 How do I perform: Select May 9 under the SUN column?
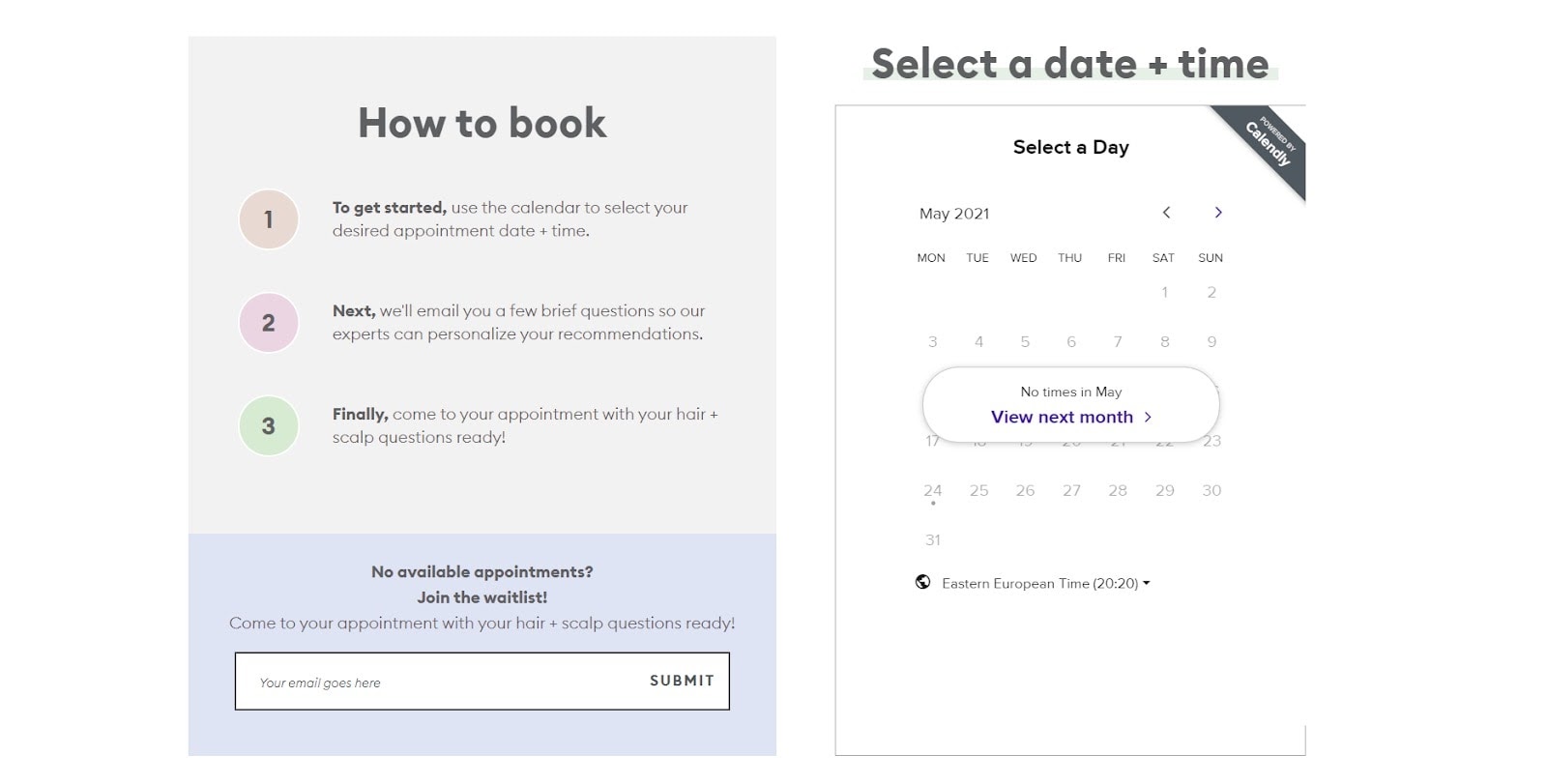click(1211, 341)
